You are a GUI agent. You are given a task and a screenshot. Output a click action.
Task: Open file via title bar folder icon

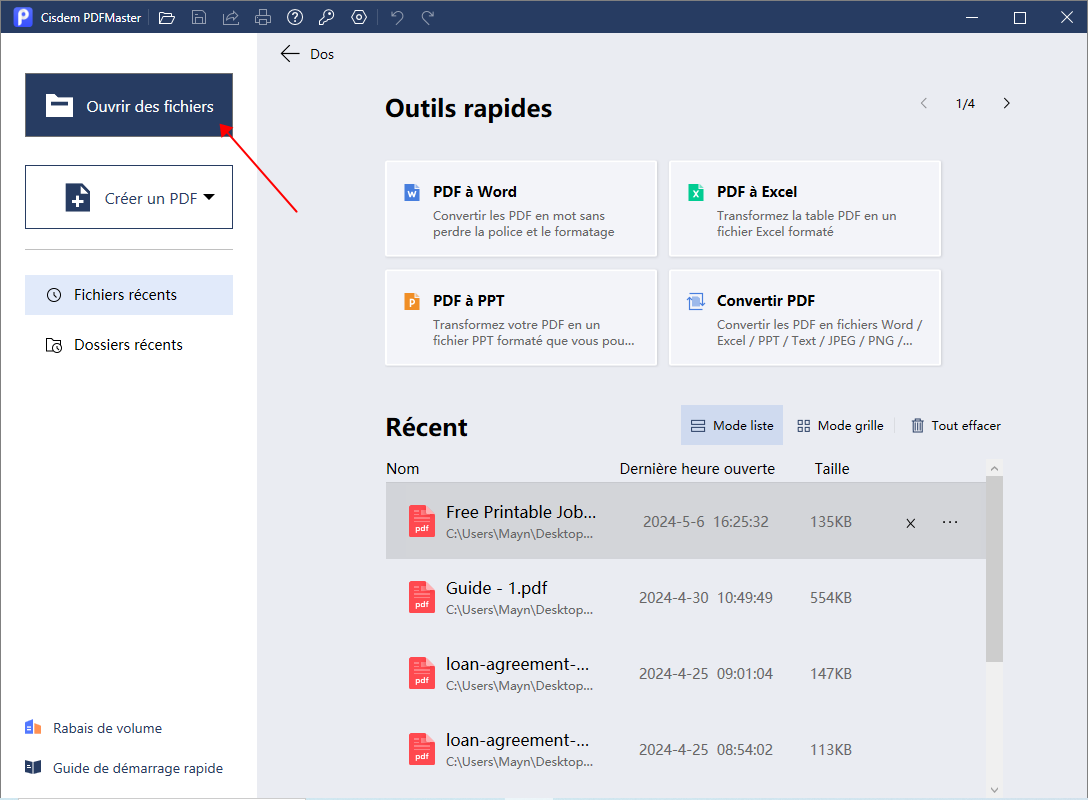click(167, 17)
